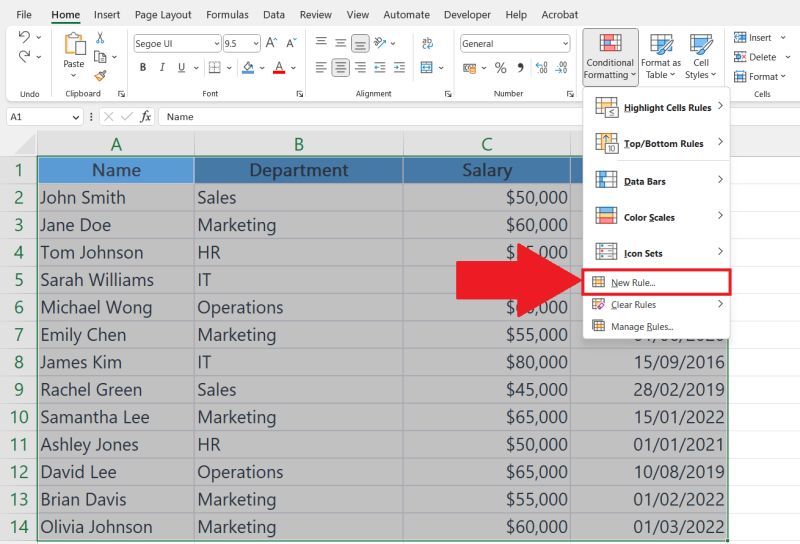This screenshot has height=544, width=800.
Task: Click Accounting Number Format icon
Action: click(469, 68)
